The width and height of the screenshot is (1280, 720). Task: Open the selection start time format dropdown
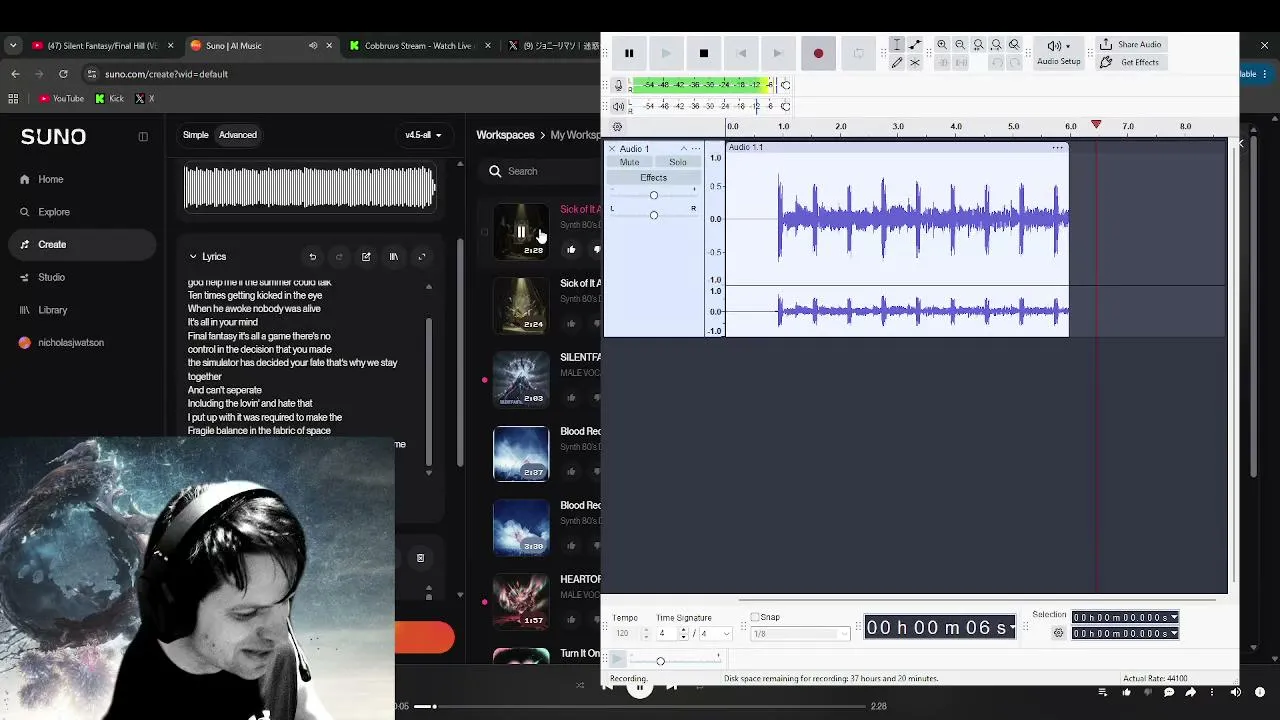click(1174, 618)
